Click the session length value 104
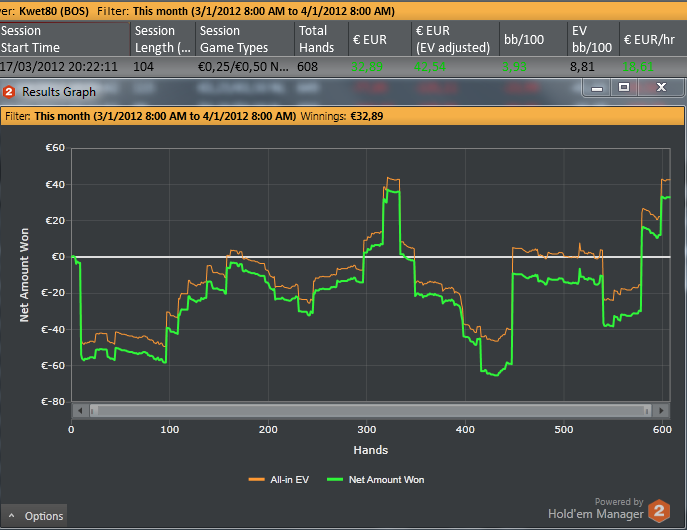 pyautogui.click(x=144, y=67)
